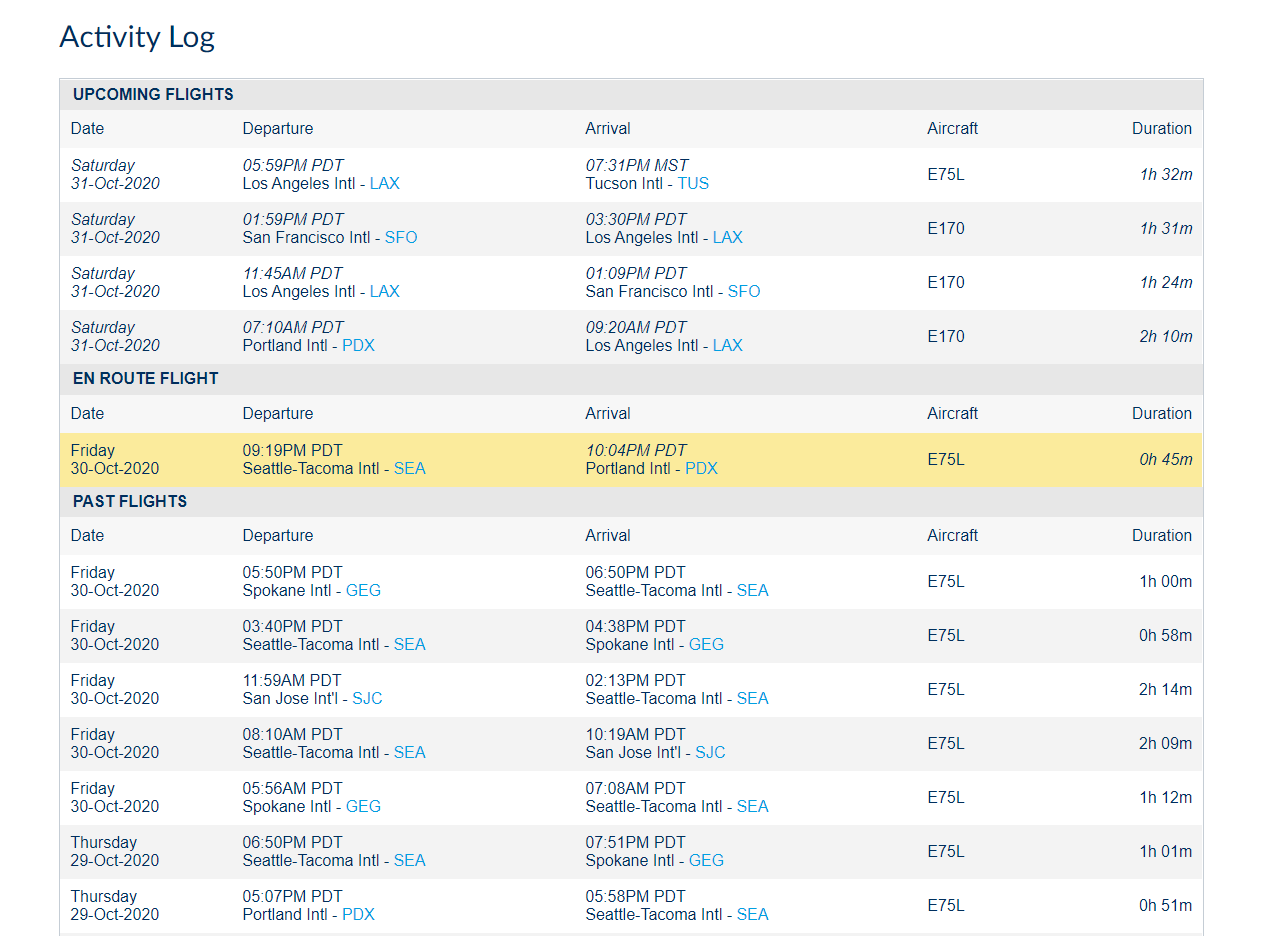Select the '0h 45m' en route duration

(1166, 460)
